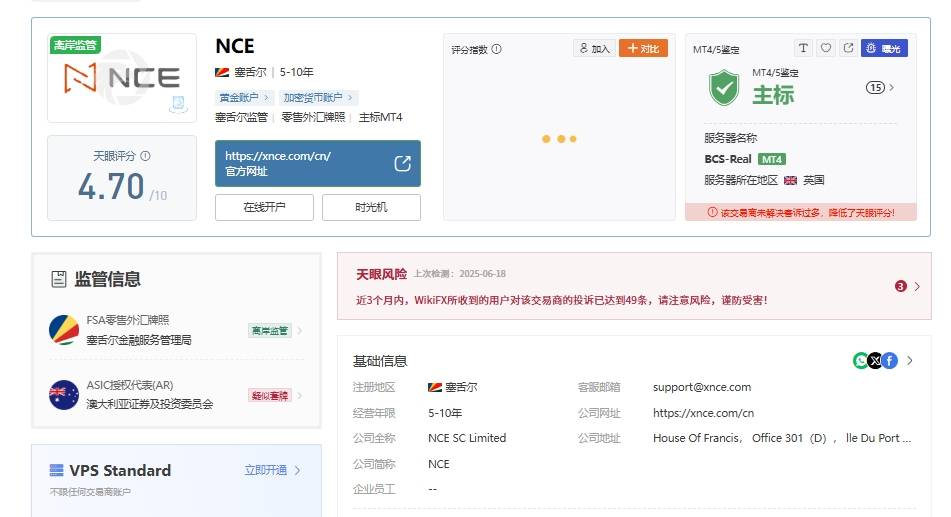Expand arrow beside the FSA row's 离岸监管 badge
The image size is (951, 517).
(300, 331)
